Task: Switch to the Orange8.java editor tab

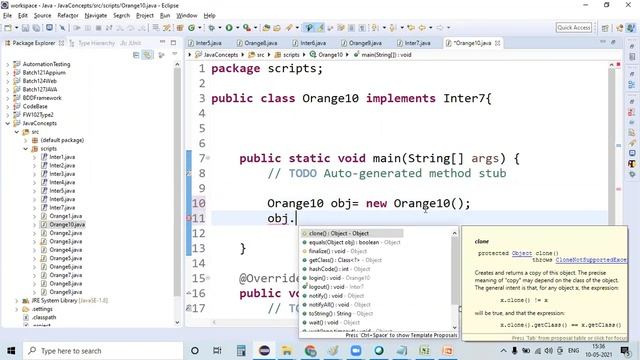Action: 257,43
